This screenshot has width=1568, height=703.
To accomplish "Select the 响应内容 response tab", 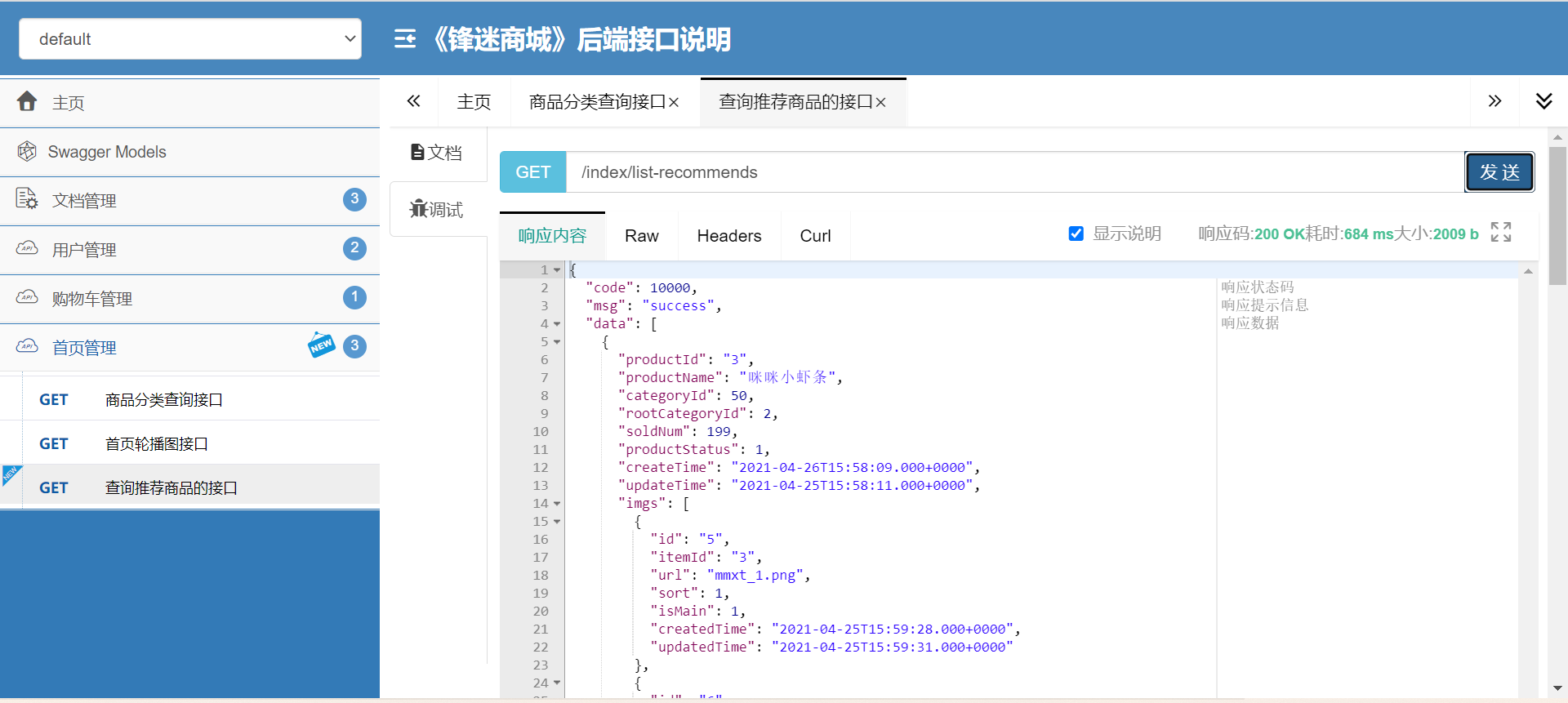I will tap(552, 236).
